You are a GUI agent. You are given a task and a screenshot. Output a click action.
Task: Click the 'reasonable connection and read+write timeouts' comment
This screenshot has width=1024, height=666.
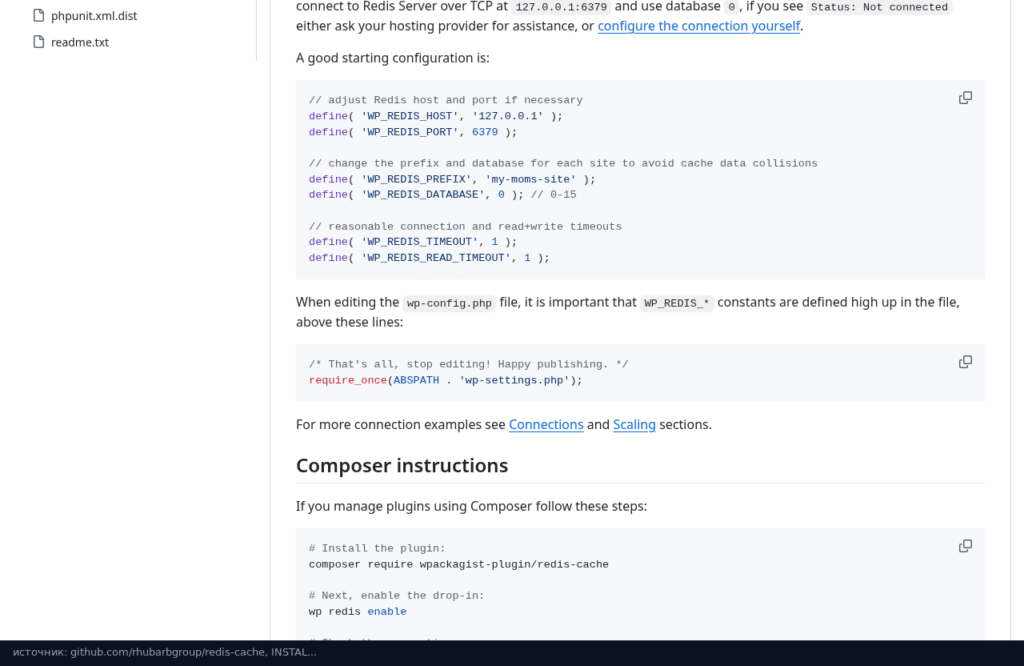(465, 227)
